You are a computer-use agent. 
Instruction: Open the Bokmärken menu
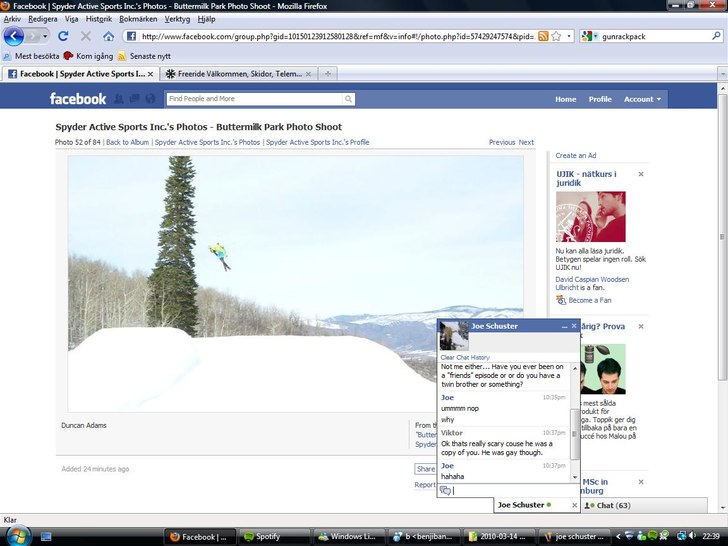[138, 19]
